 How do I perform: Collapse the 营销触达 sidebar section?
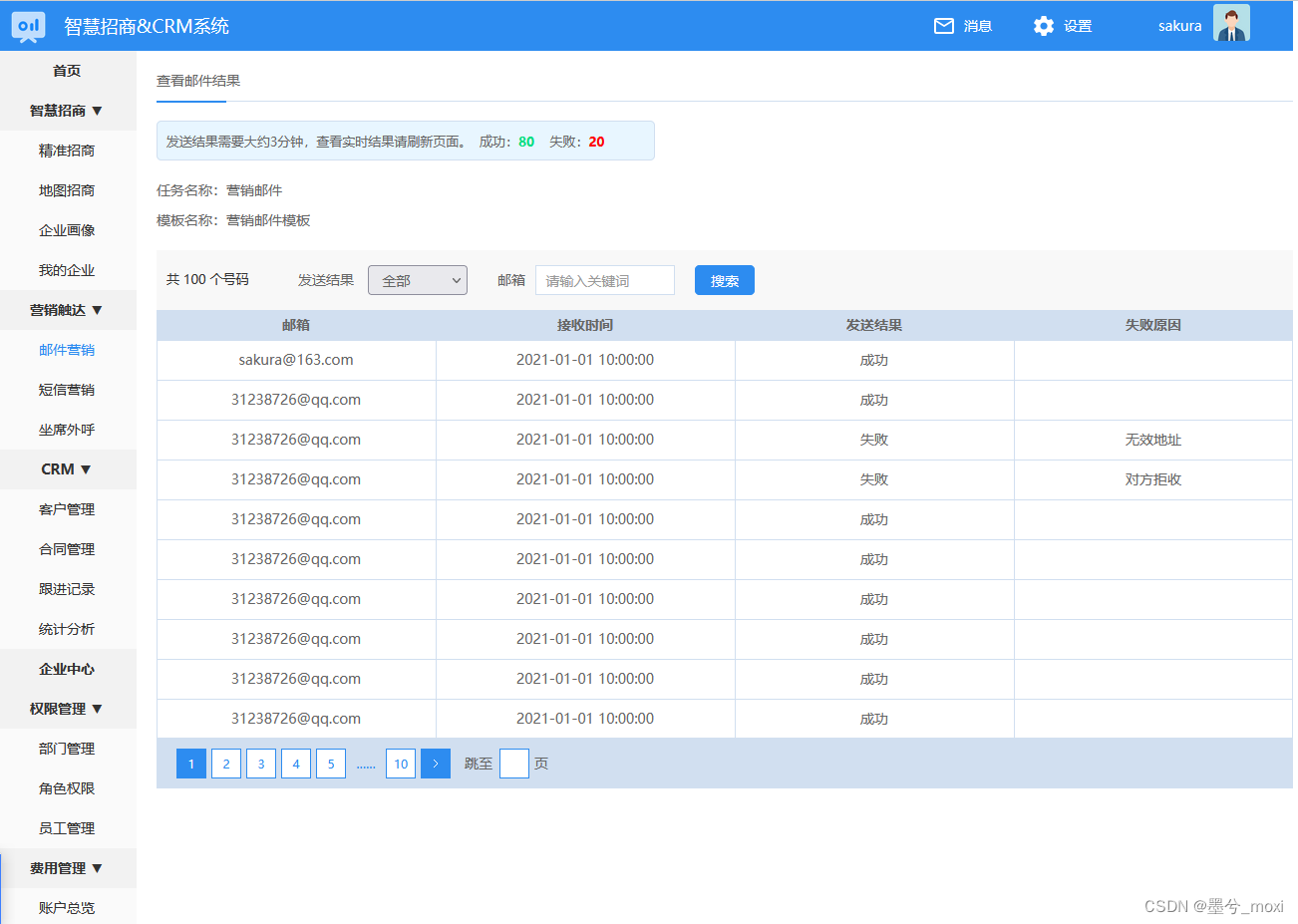coord(67,310)
